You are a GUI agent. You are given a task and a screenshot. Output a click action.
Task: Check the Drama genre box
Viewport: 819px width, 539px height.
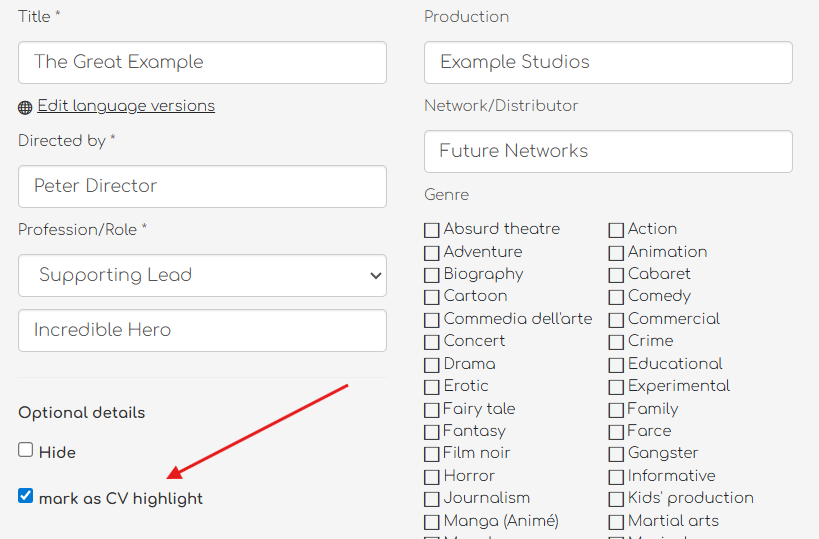(x=432, y=365)
